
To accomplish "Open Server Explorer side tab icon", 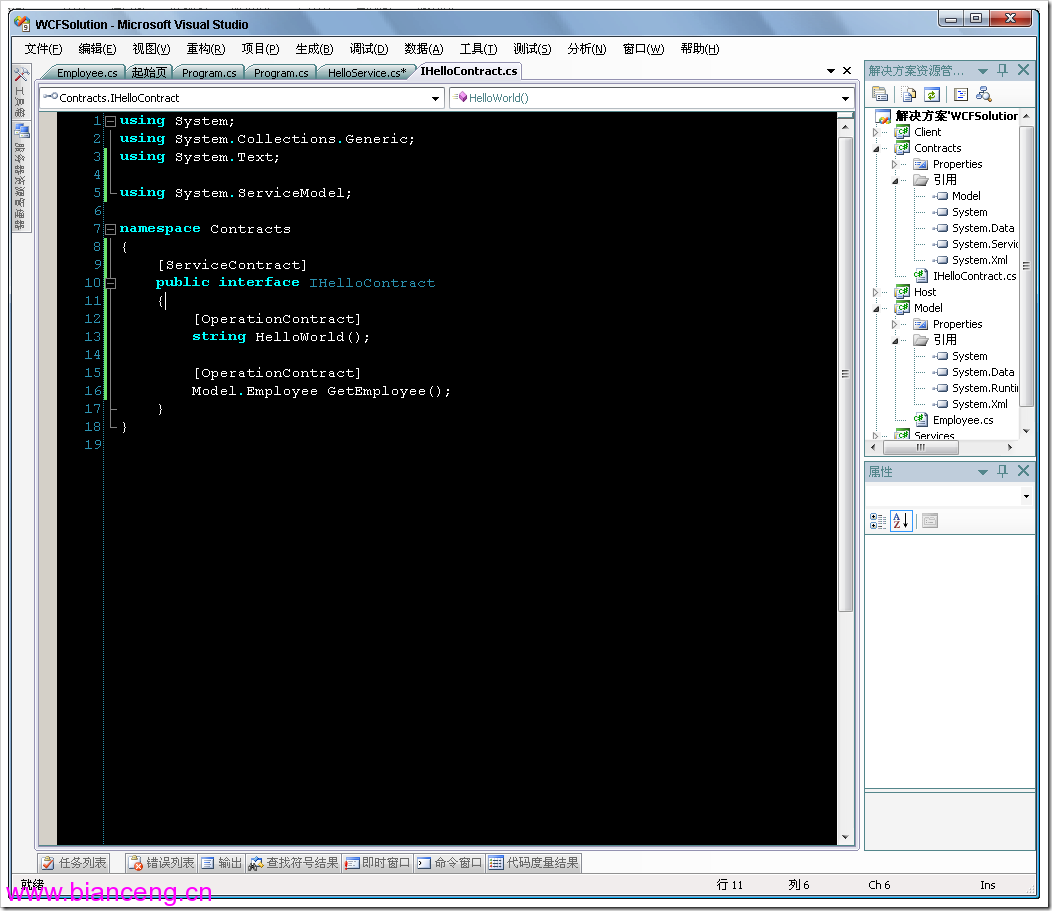I will click(21, 130).
